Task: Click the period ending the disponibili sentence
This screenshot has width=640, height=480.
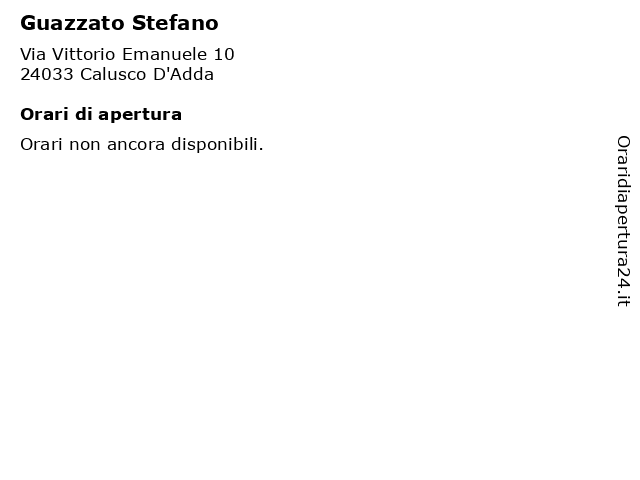Action: point(261,149)
